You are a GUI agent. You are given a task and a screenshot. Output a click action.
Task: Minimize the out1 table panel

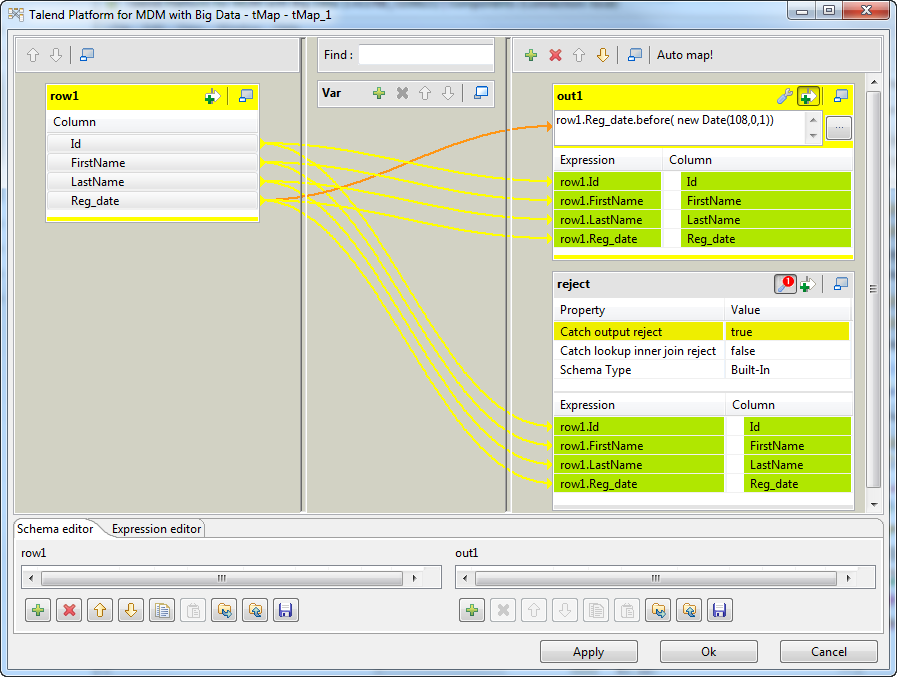pos(840,96)
